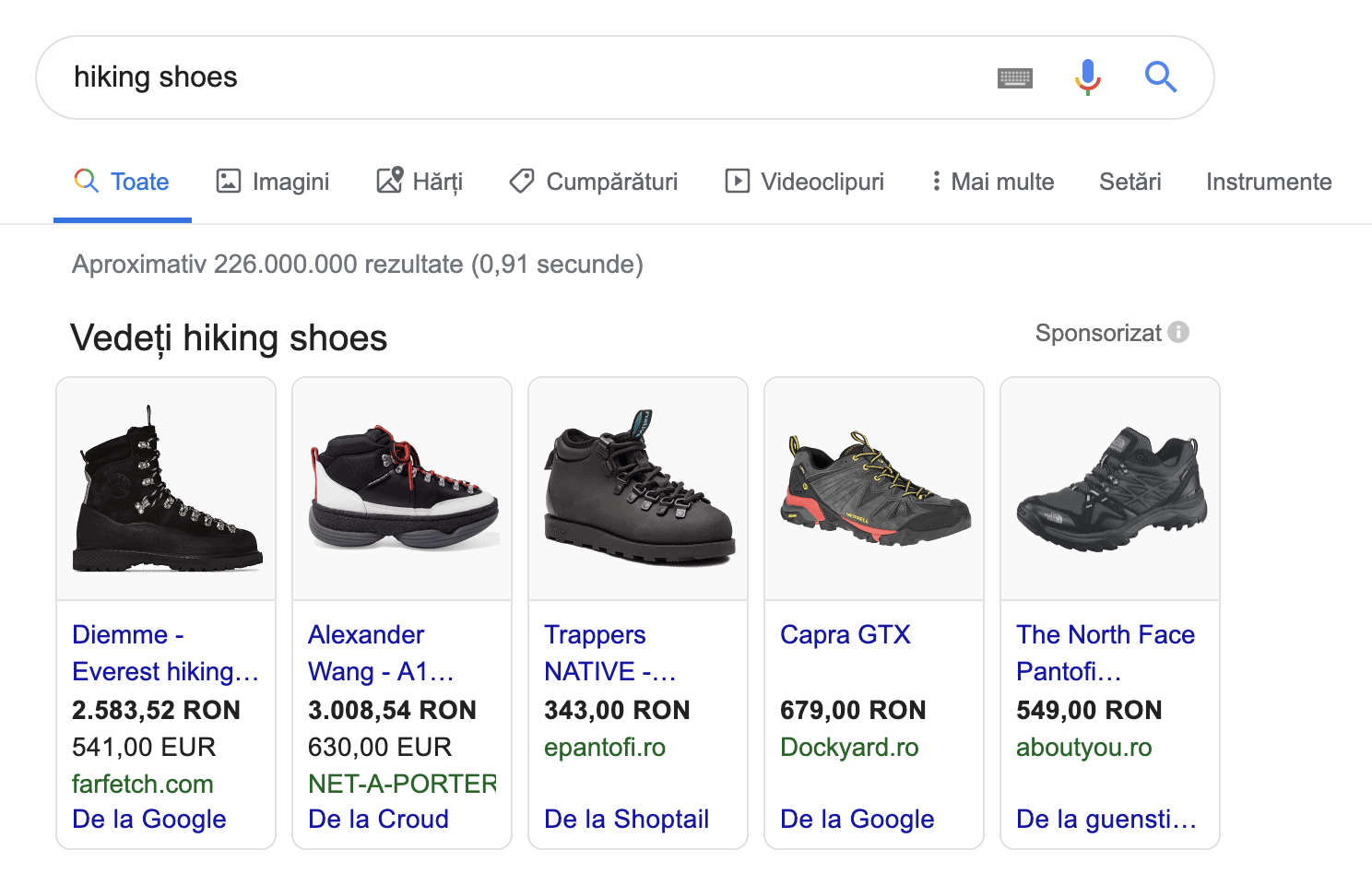Open the Cumpărături shopping tab
This screenshot has height=885, width=1372.
coord(594,182)
